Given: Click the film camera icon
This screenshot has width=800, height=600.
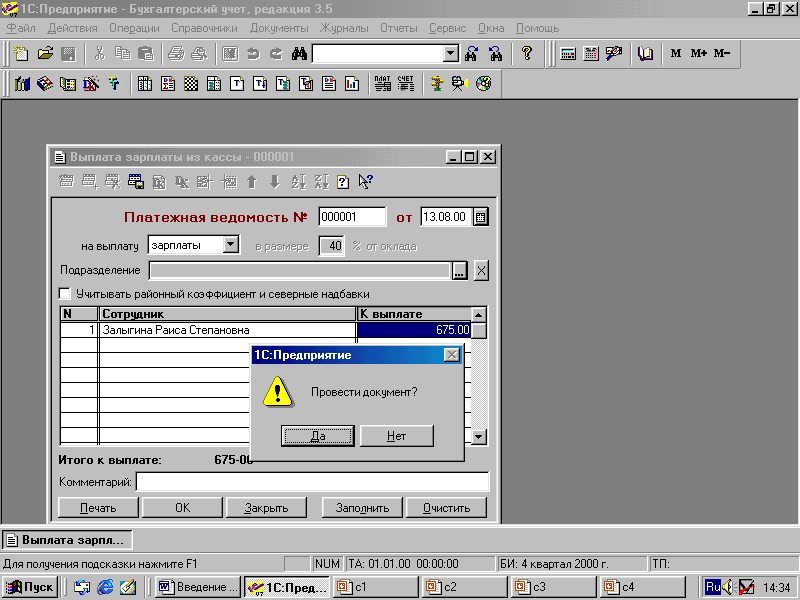Looking at the screenshot, I should point(460,84).
